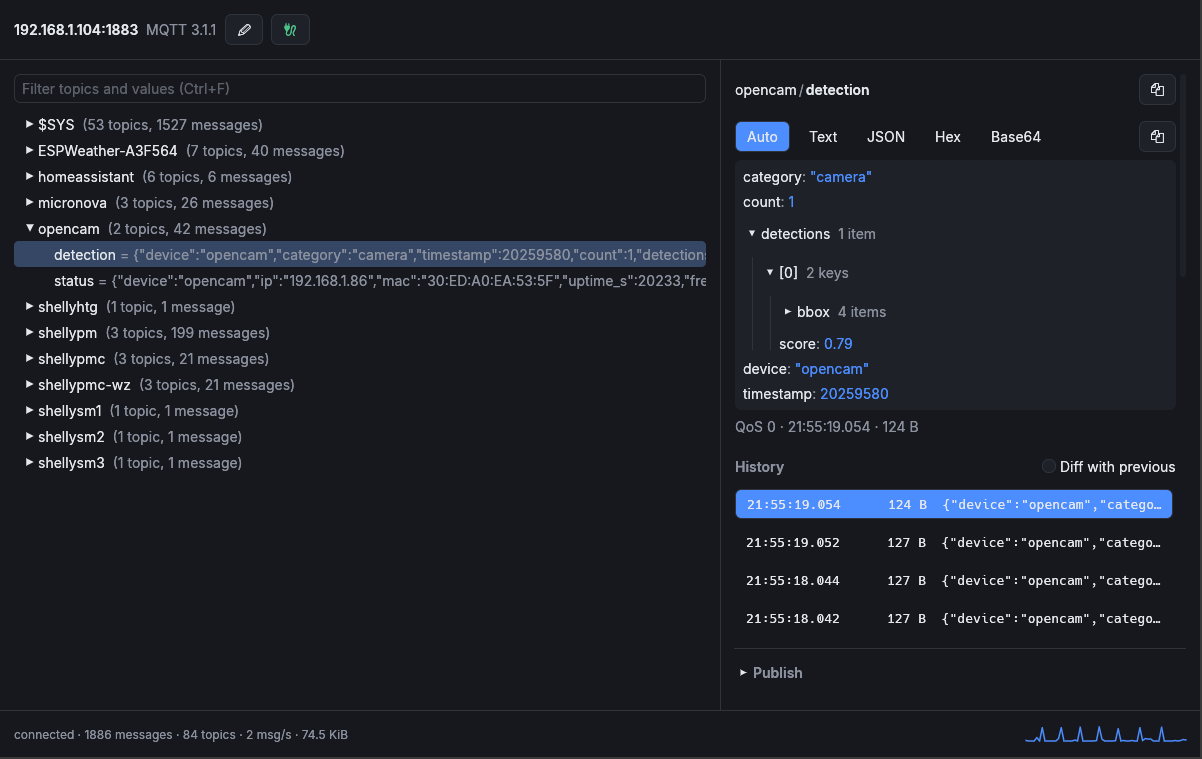Click the "QoS 0 · 21:55:19.054 · 124 B" line

point(827,428)
